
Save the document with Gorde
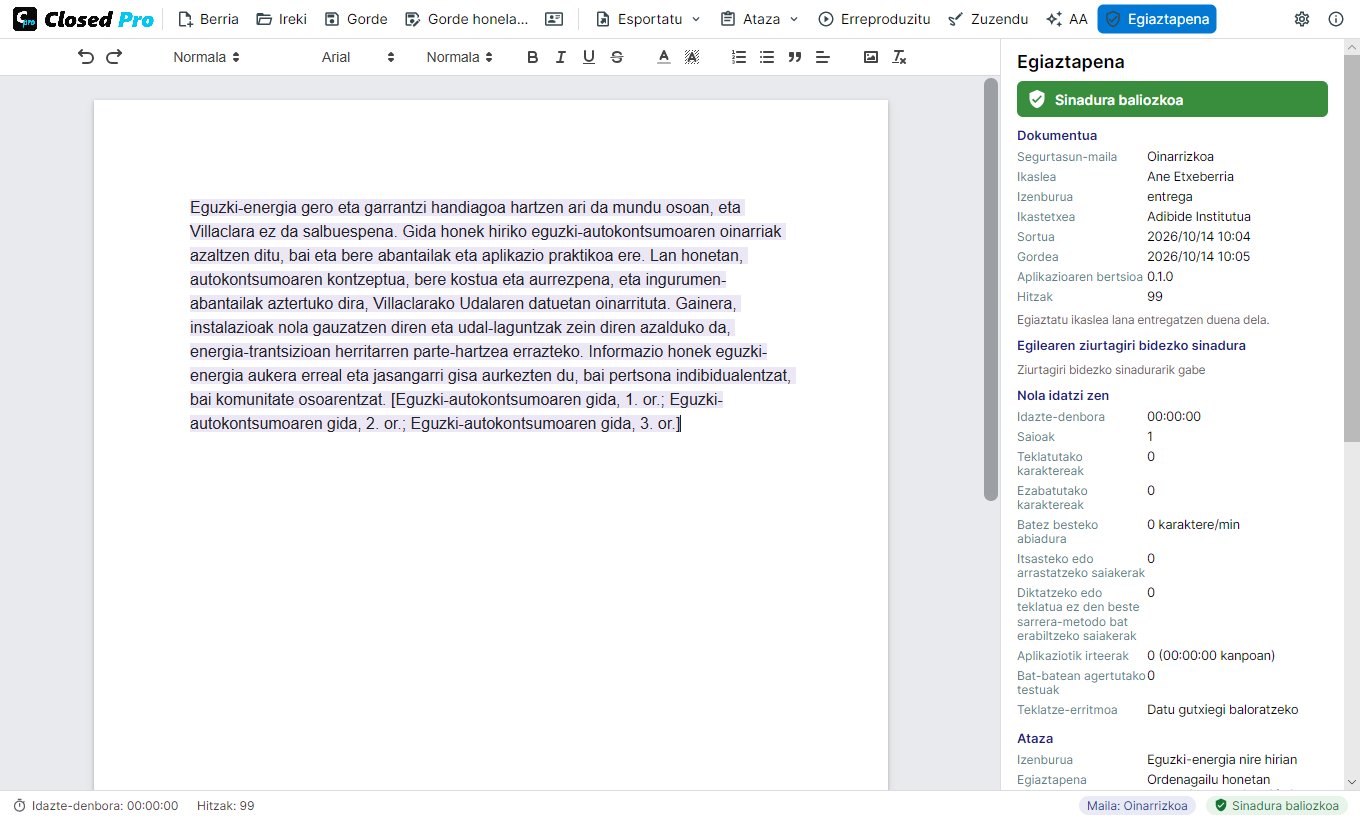tap(355, 19)
